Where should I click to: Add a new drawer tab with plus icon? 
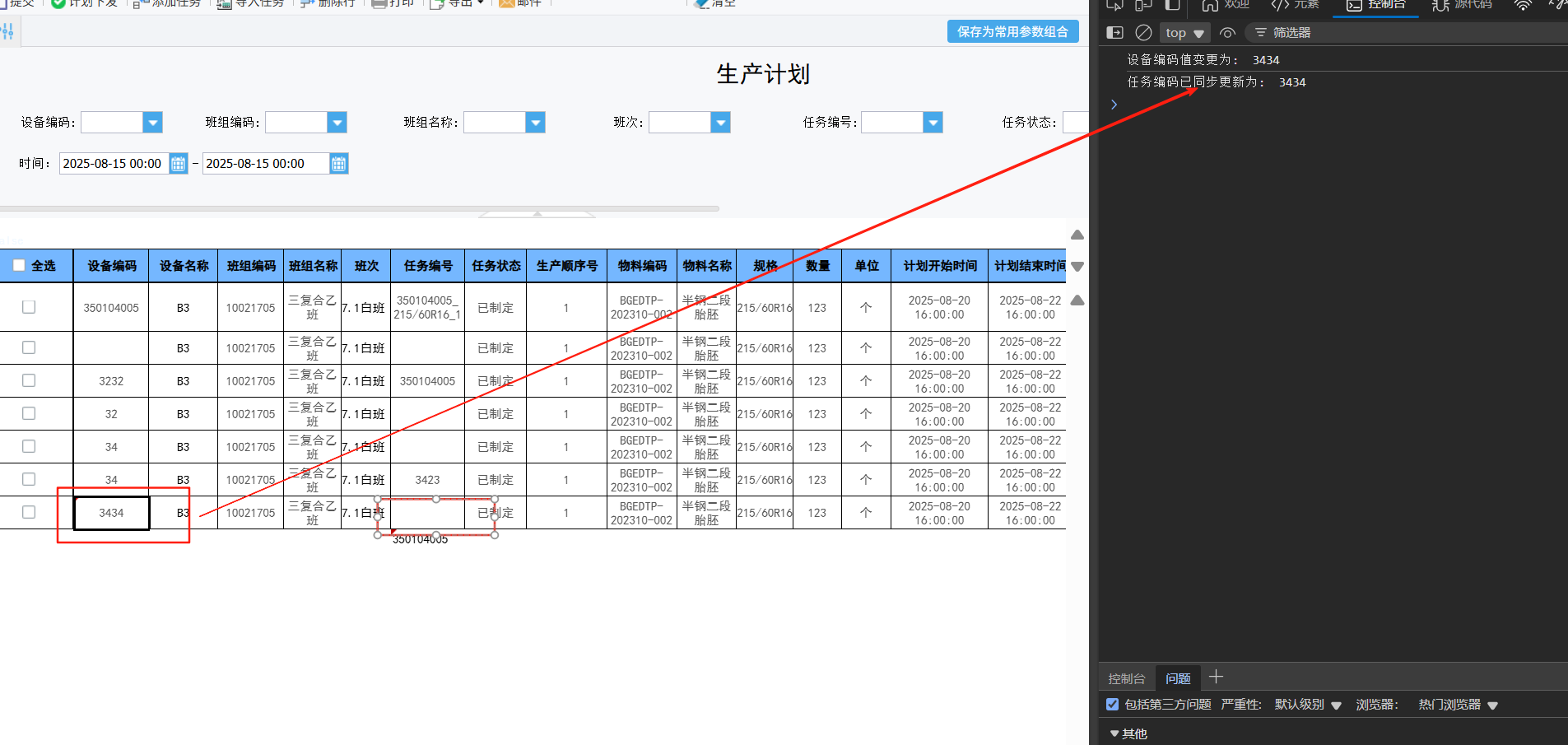pos(1217,677)
